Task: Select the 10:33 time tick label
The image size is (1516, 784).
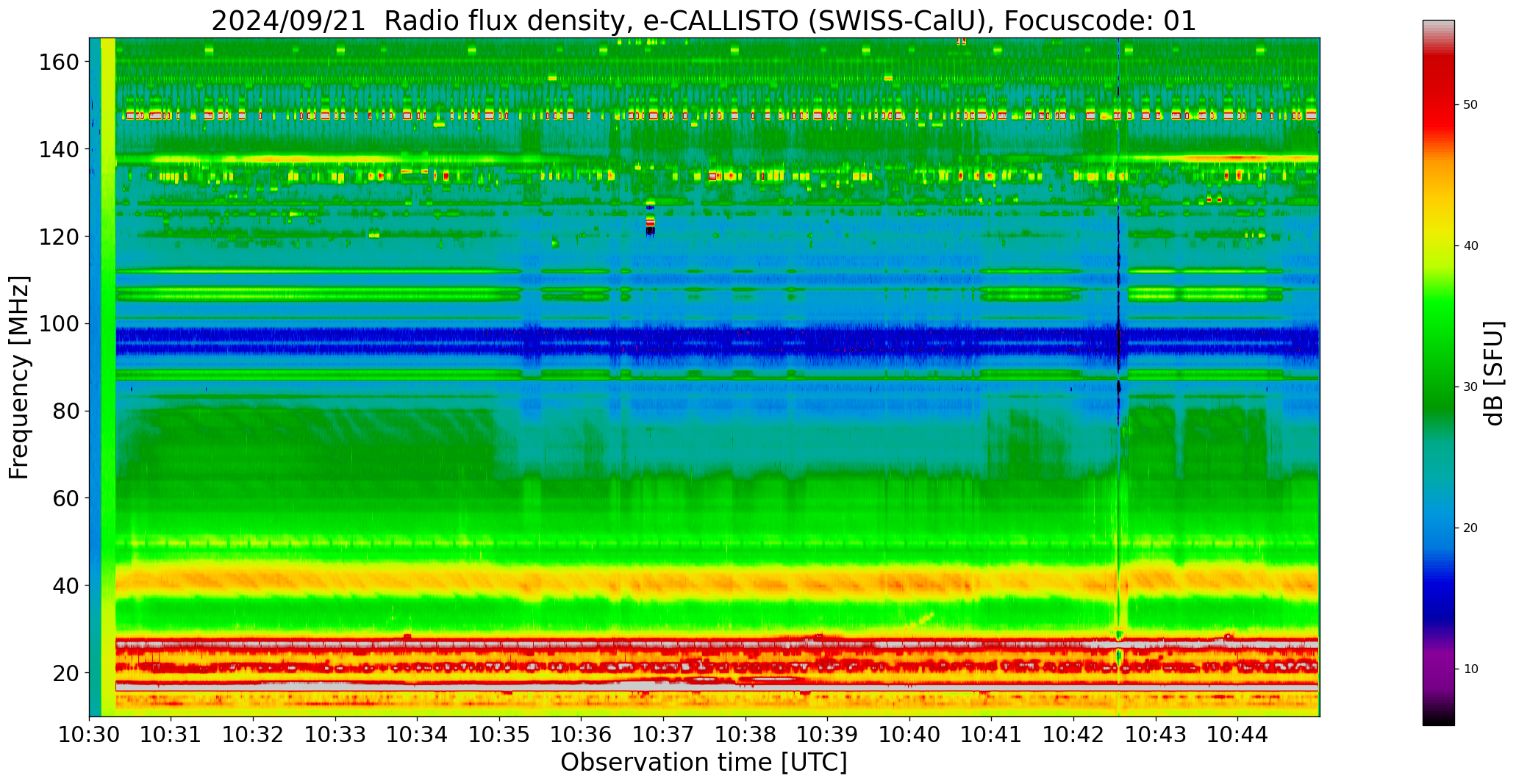Action: click(x=335, y=734)
